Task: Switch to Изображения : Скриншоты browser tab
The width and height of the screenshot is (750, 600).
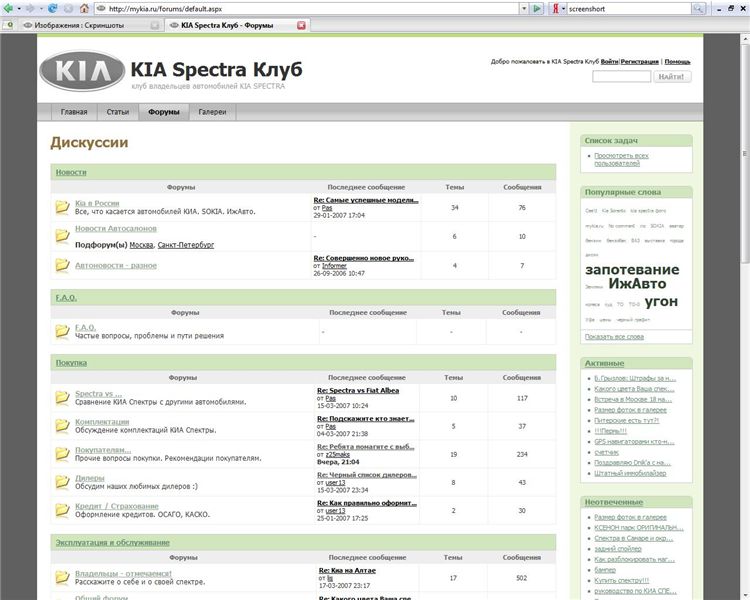Action: (x=91, y=25)
